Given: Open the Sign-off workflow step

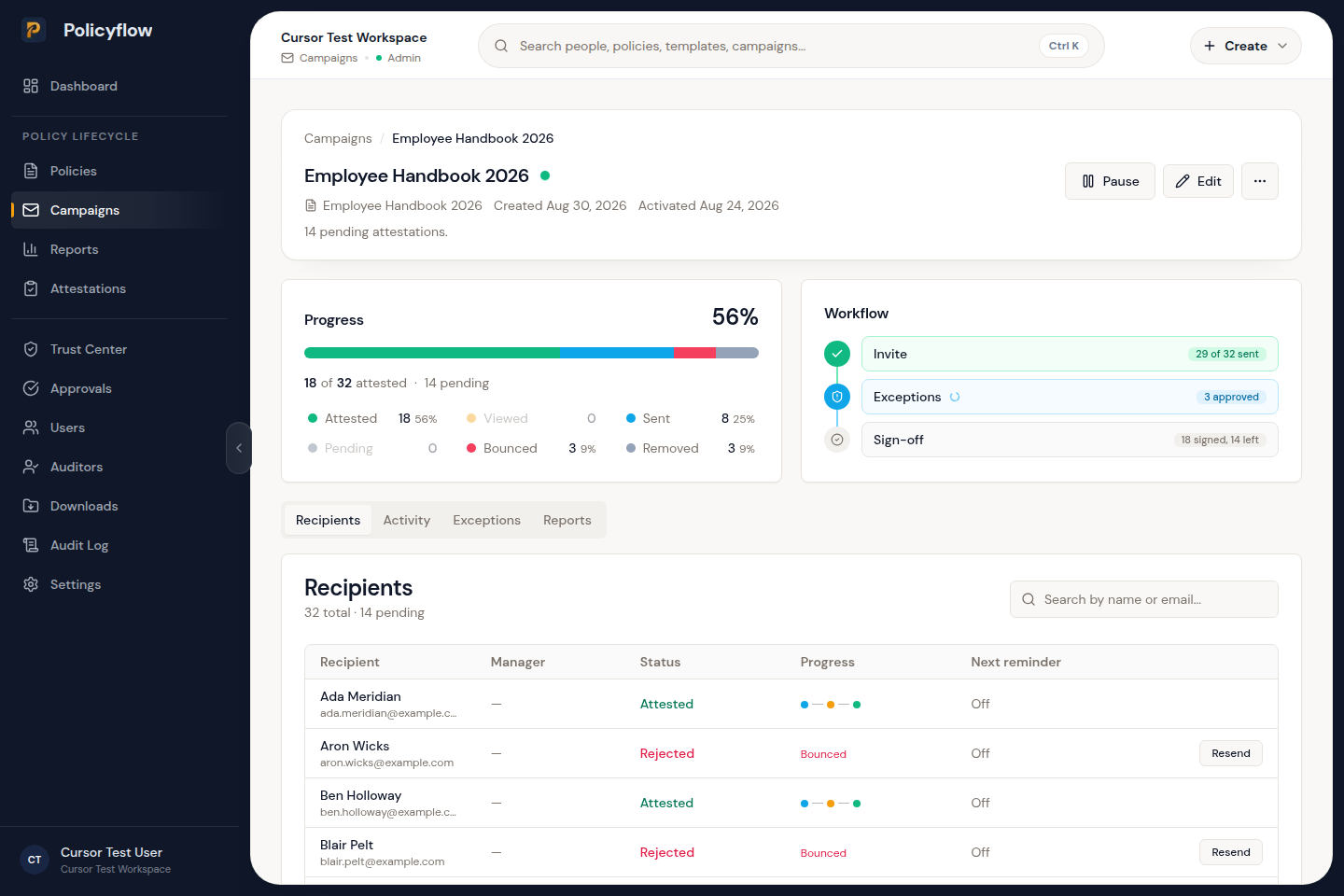Looking at the screenshot, I should coord(1070,440).
